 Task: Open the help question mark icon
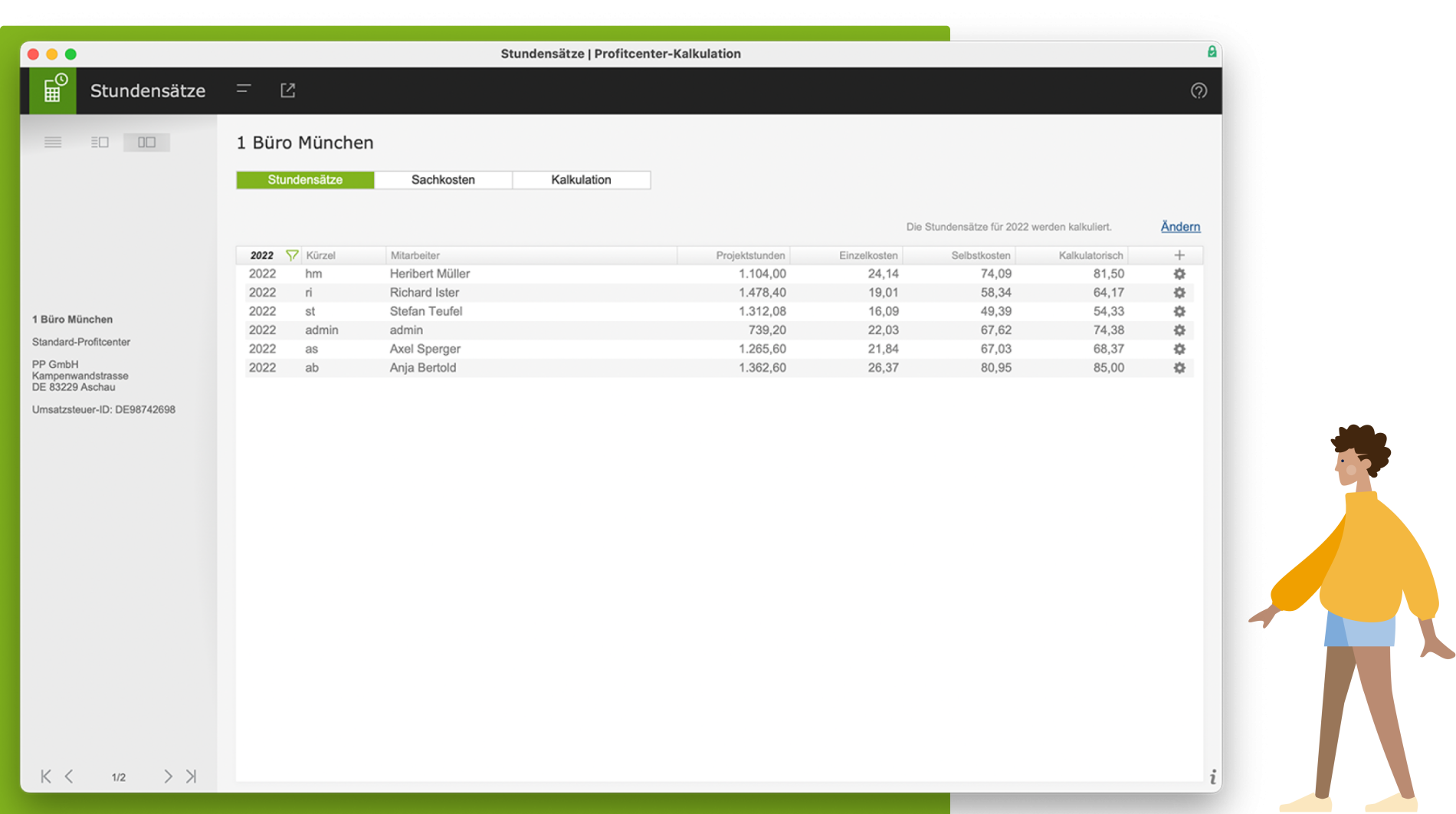[1199, 91]
